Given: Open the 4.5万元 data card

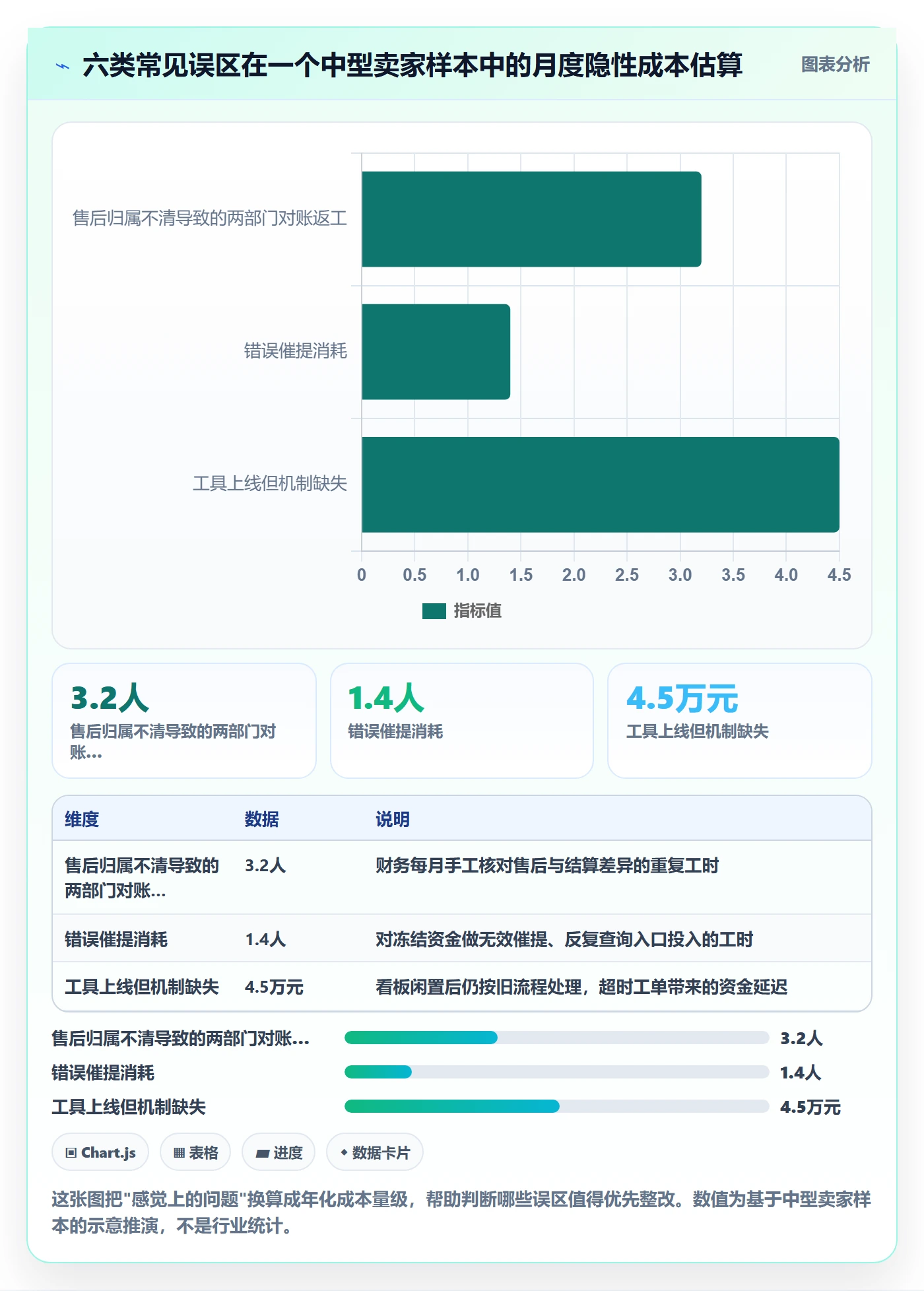Looking at the screenshot, I should pyautogui.click(x=739, y=721).
